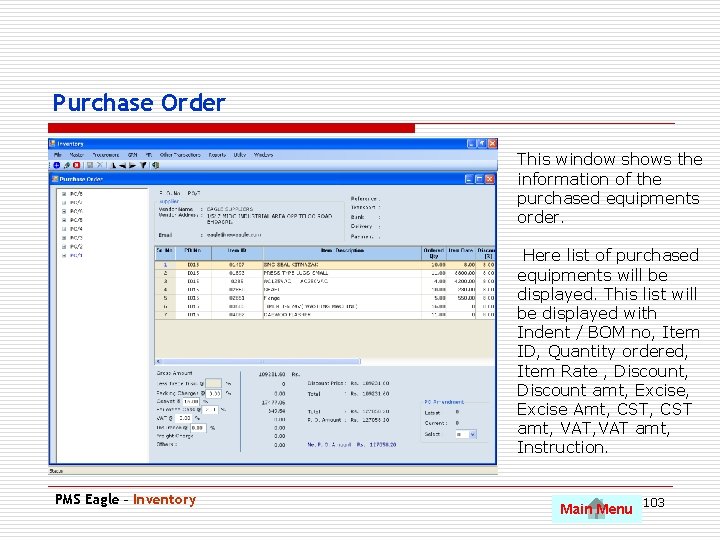The width and height of the screenshot is (720, 540).
Task: Click the Item Description column header
Action: [343, 253]
